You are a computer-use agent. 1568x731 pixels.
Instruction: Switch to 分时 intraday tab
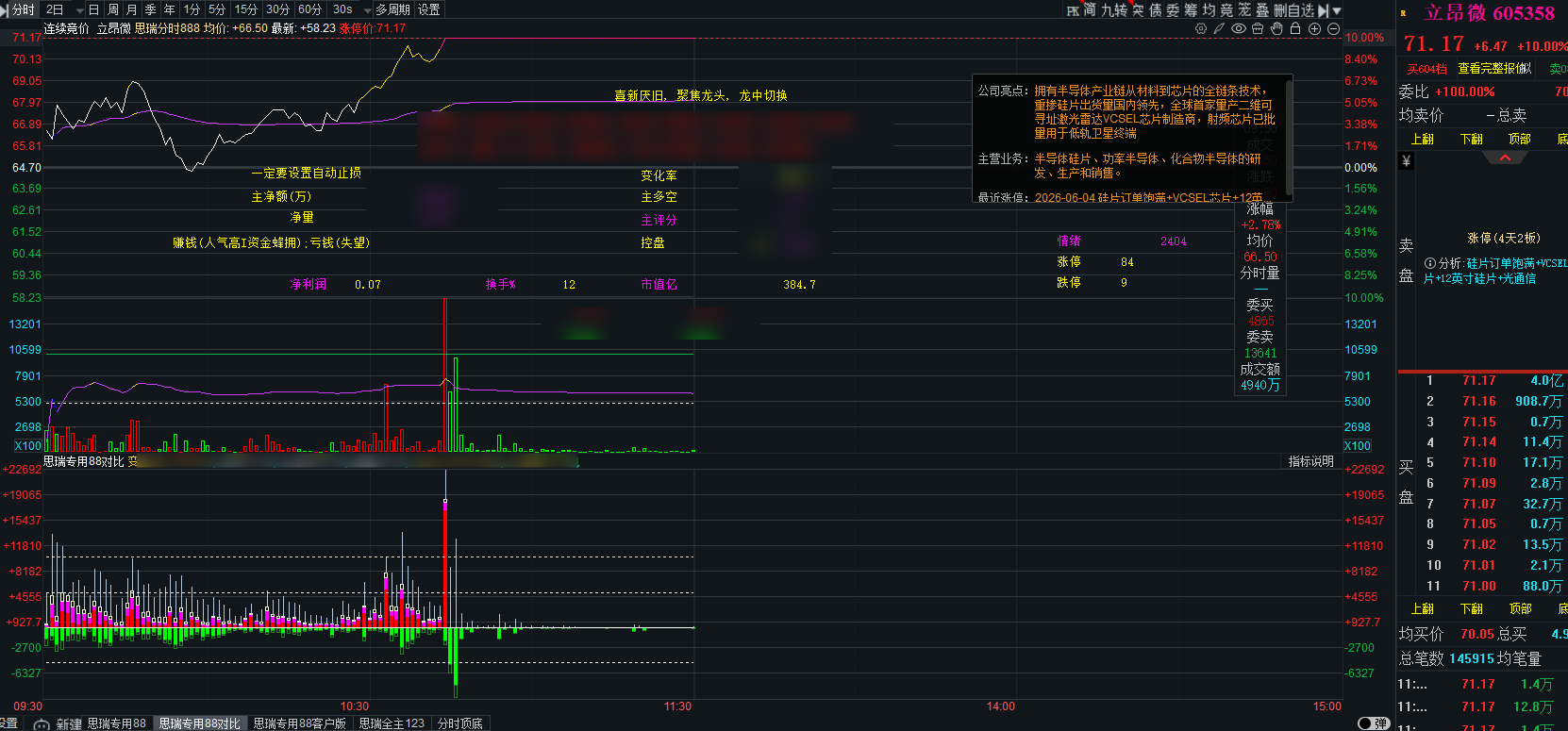point(22,9)
